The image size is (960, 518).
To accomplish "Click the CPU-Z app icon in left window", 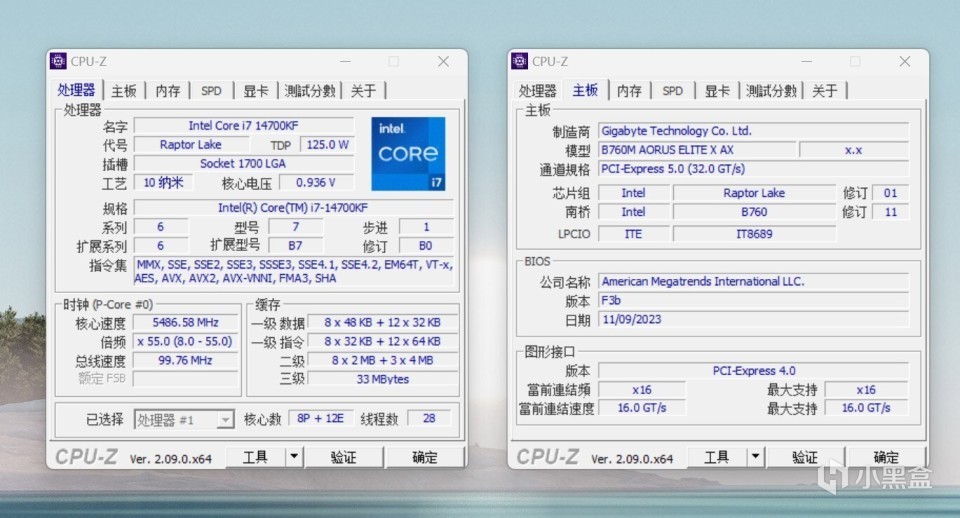I will pos(58,61).
